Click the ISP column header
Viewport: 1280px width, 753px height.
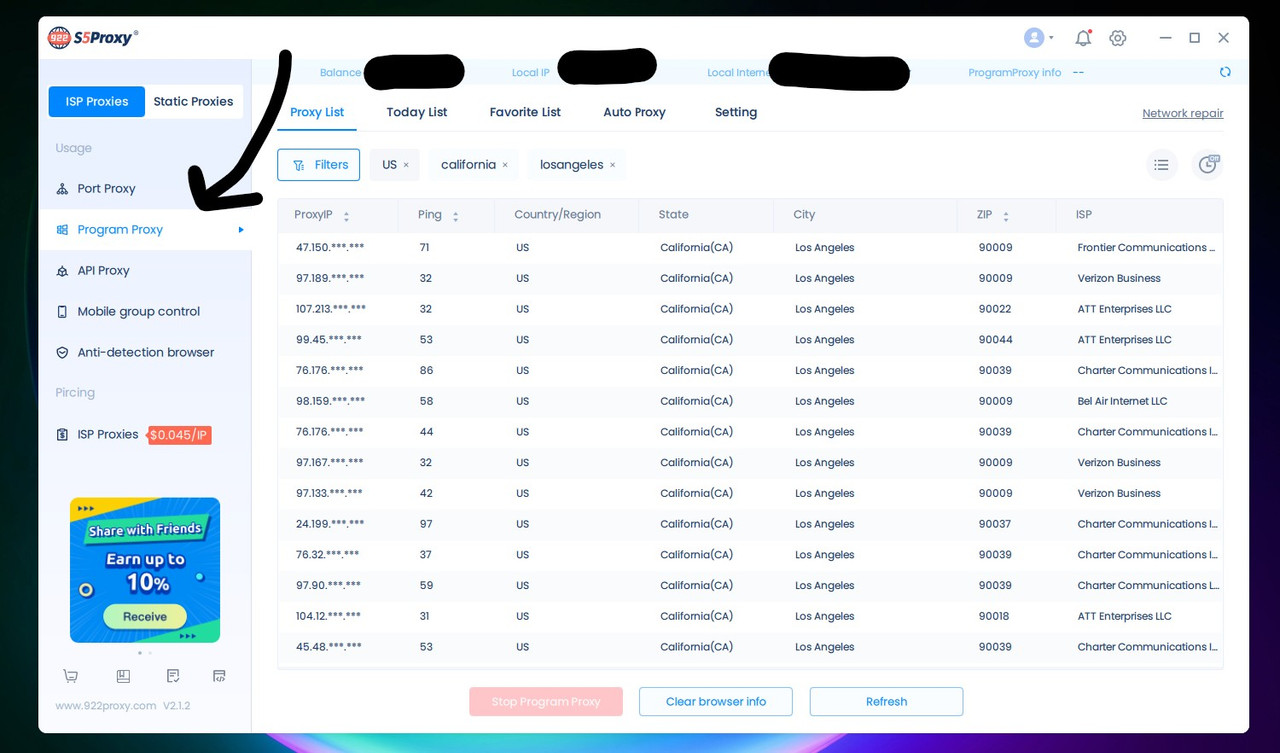click(1084, 215)
